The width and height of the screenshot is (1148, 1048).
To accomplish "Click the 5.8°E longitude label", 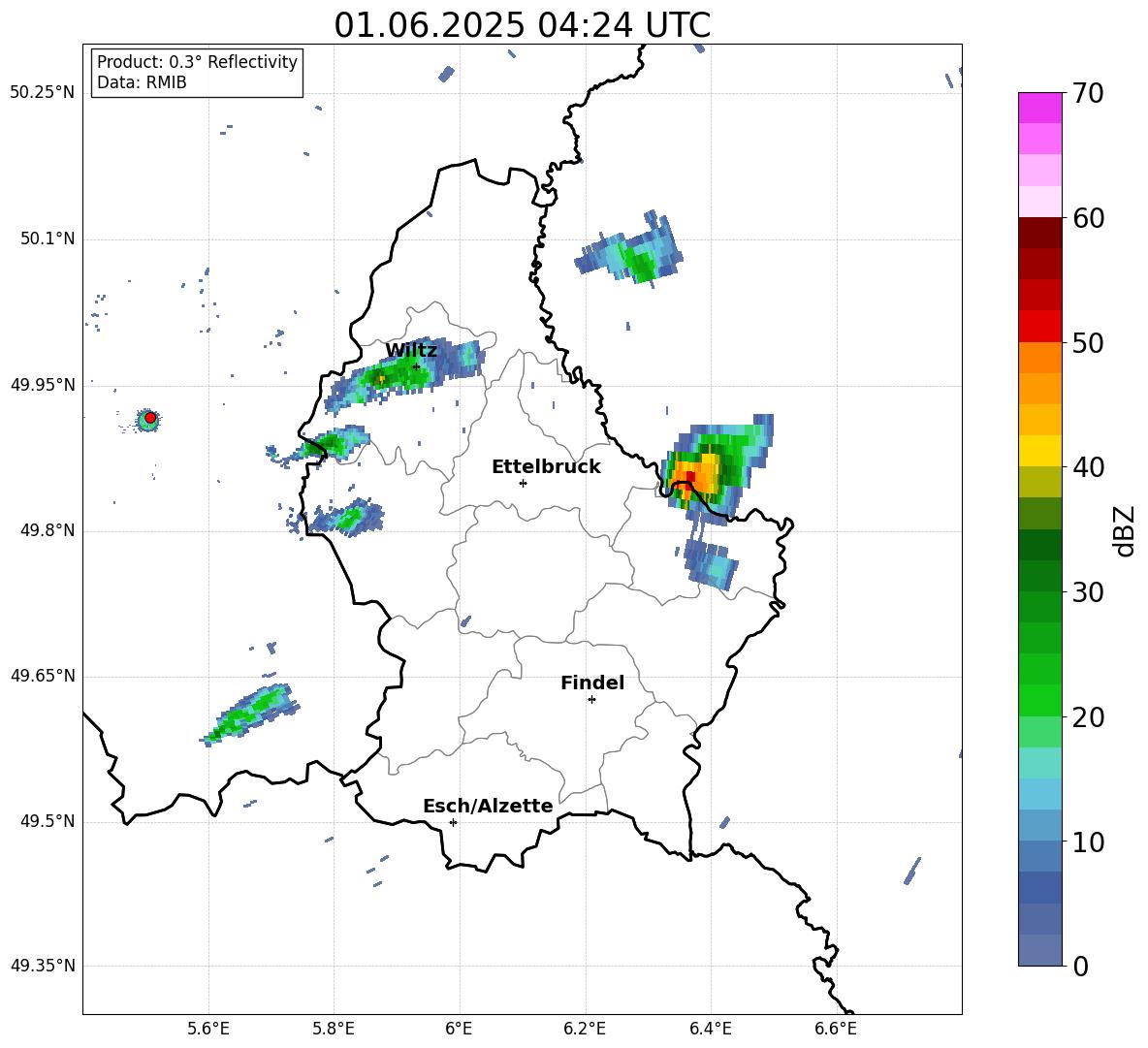I will (x=334, y=1029).
